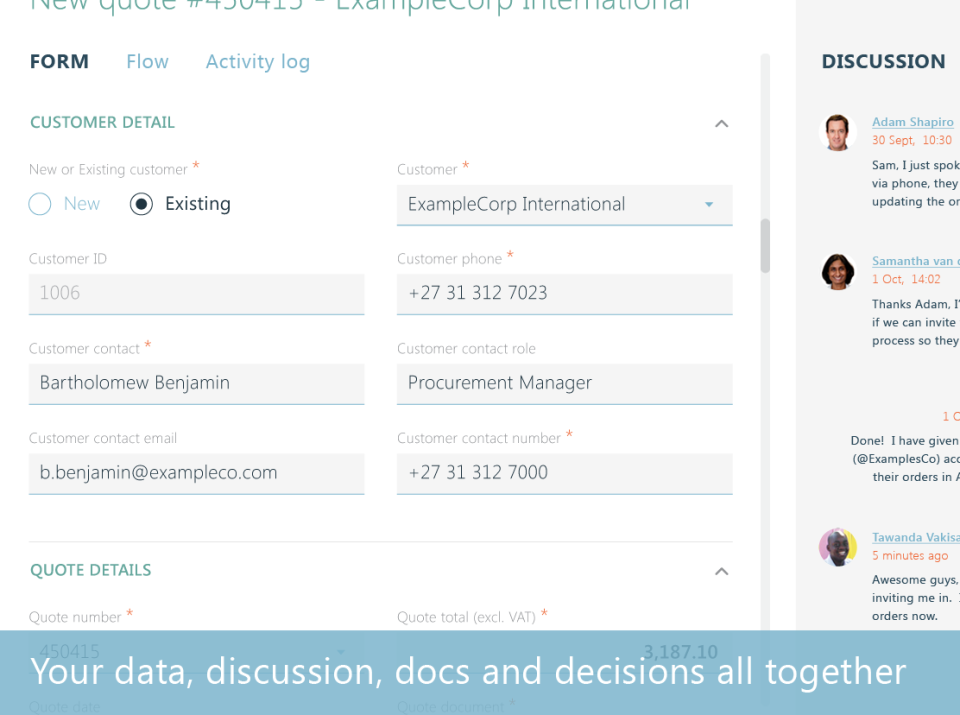Select the 'New' customer radio button
The height and width of the screenshot is (715, 960).
pyautogui.click(x=40, y=203)
